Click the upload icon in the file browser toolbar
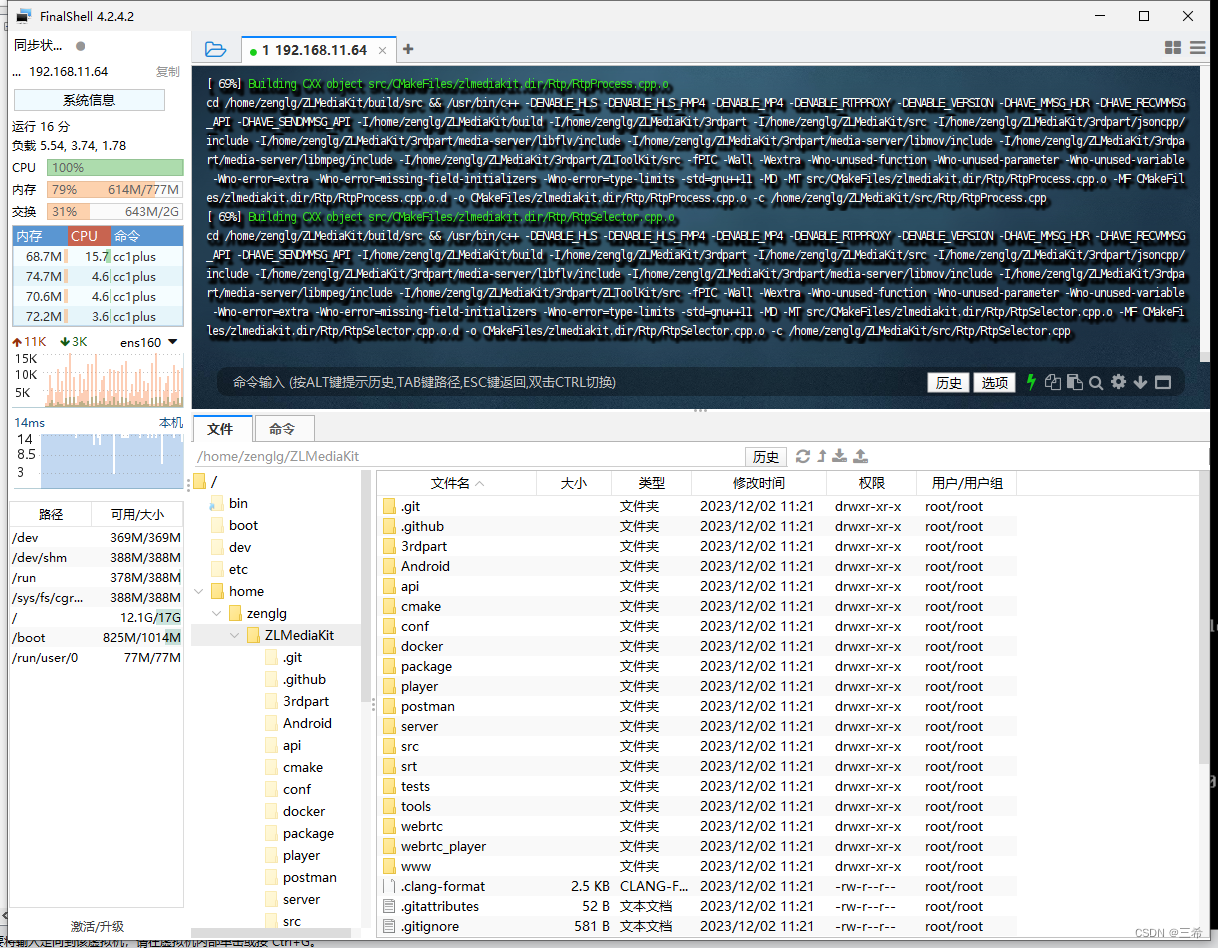This screenshot has width=1218, height=948. pos(860,457)
